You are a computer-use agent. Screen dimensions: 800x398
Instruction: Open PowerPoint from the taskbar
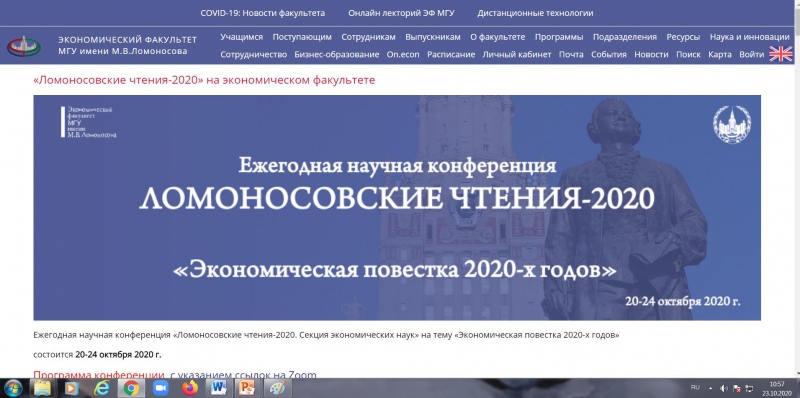tap(247, 388)
